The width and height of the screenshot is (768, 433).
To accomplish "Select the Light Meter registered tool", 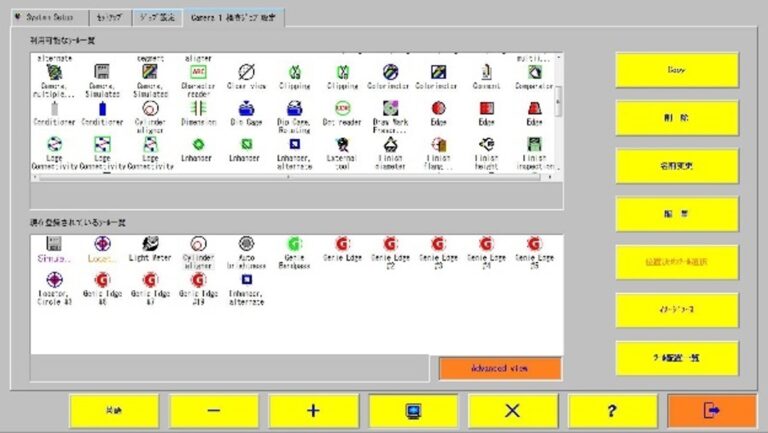I will [x=150, y=244].
